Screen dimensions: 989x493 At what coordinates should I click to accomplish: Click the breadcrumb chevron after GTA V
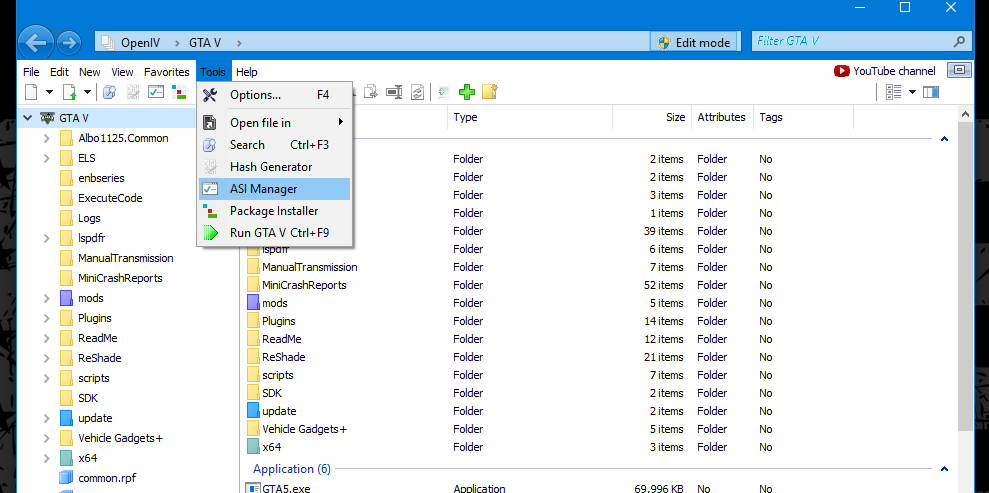pyautogui.click(x=239, y=43)
